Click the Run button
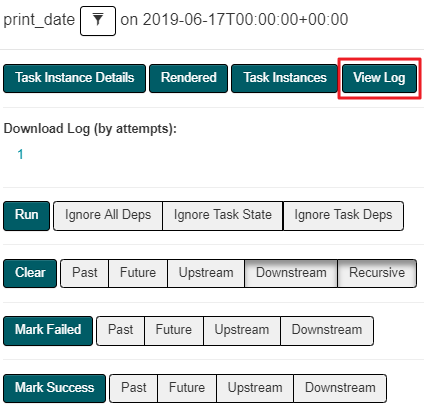424x411 pixels. point(26,216)
